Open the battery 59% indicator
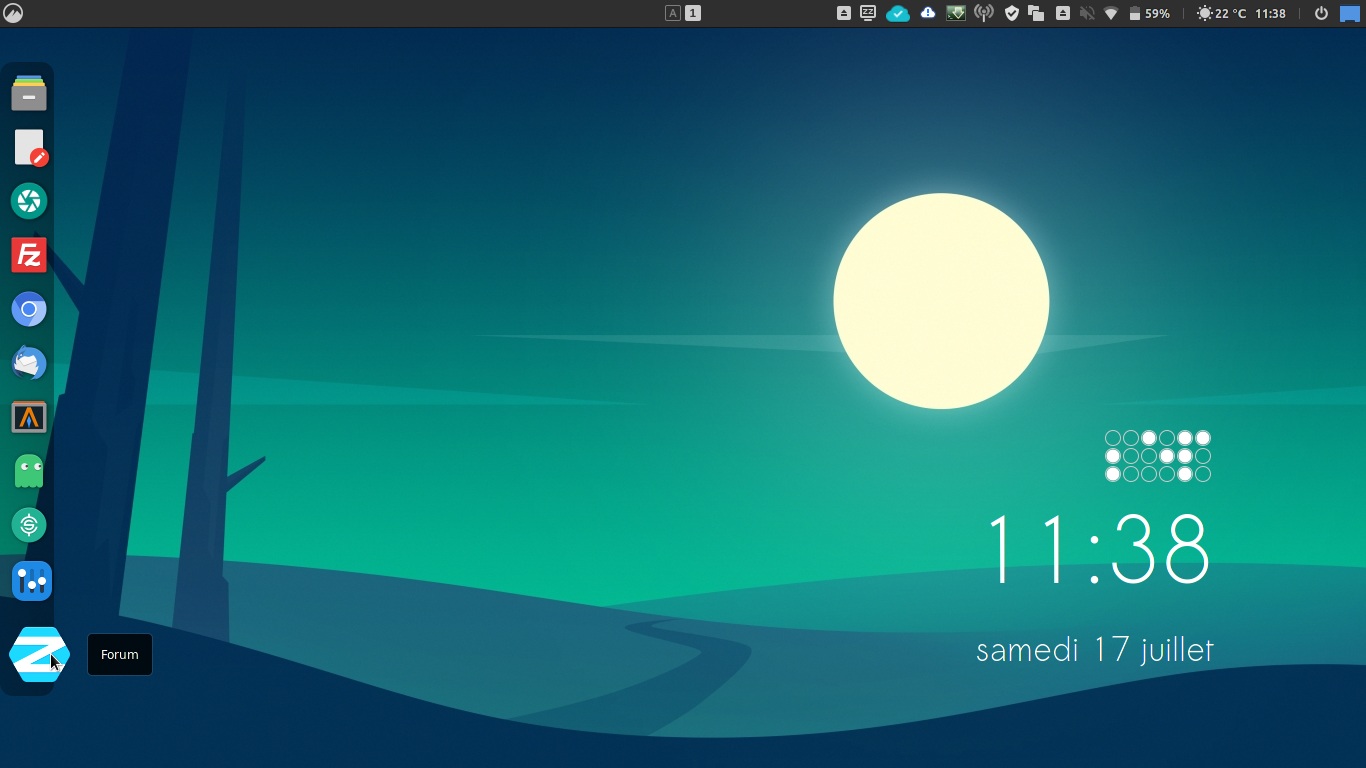This screenshot has height=768, width=1366. point(1149,14)
